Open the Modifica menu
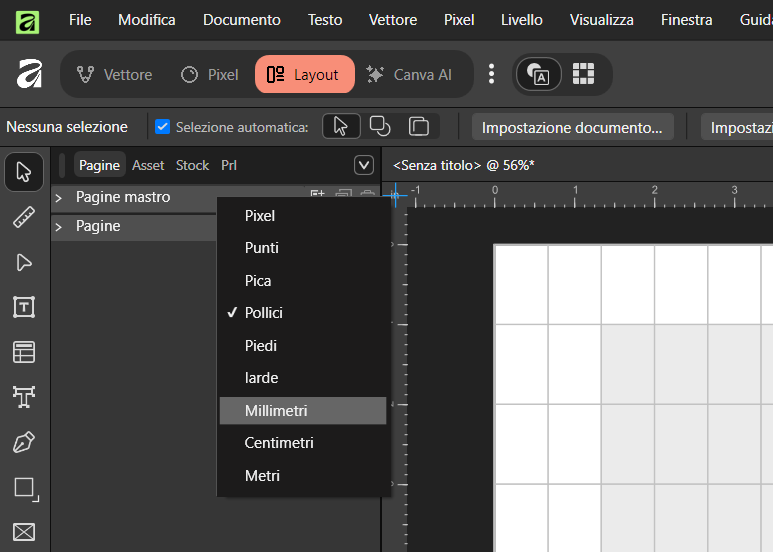This screenshot has height=552, width=773. tap(146, 20)
